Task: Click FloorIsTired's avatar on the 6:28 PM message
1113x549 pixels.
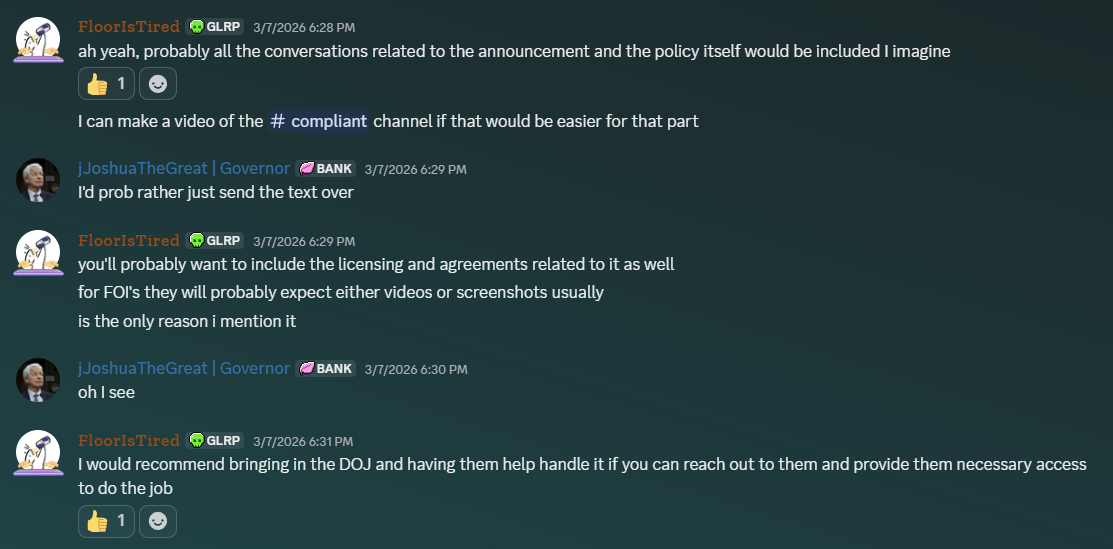Action: pos(40,40)
